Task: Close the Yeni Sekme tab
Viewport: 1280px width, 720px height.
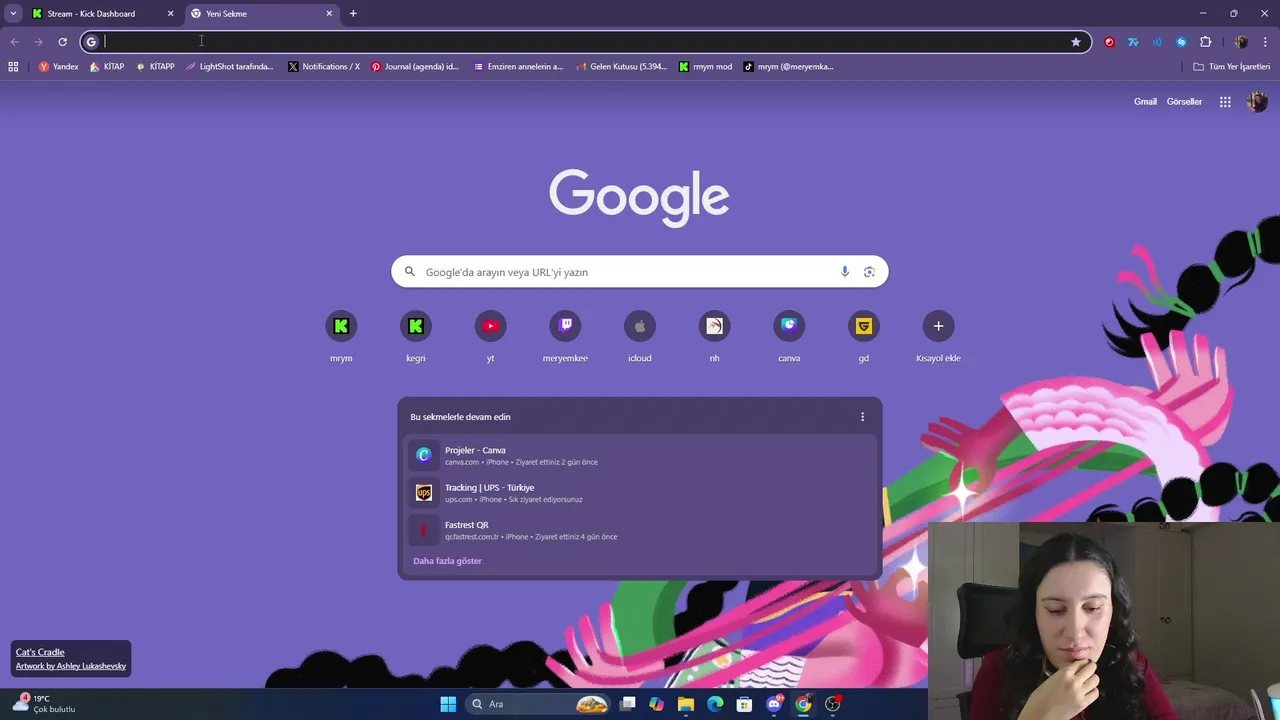Action: (x=329, y=14)
